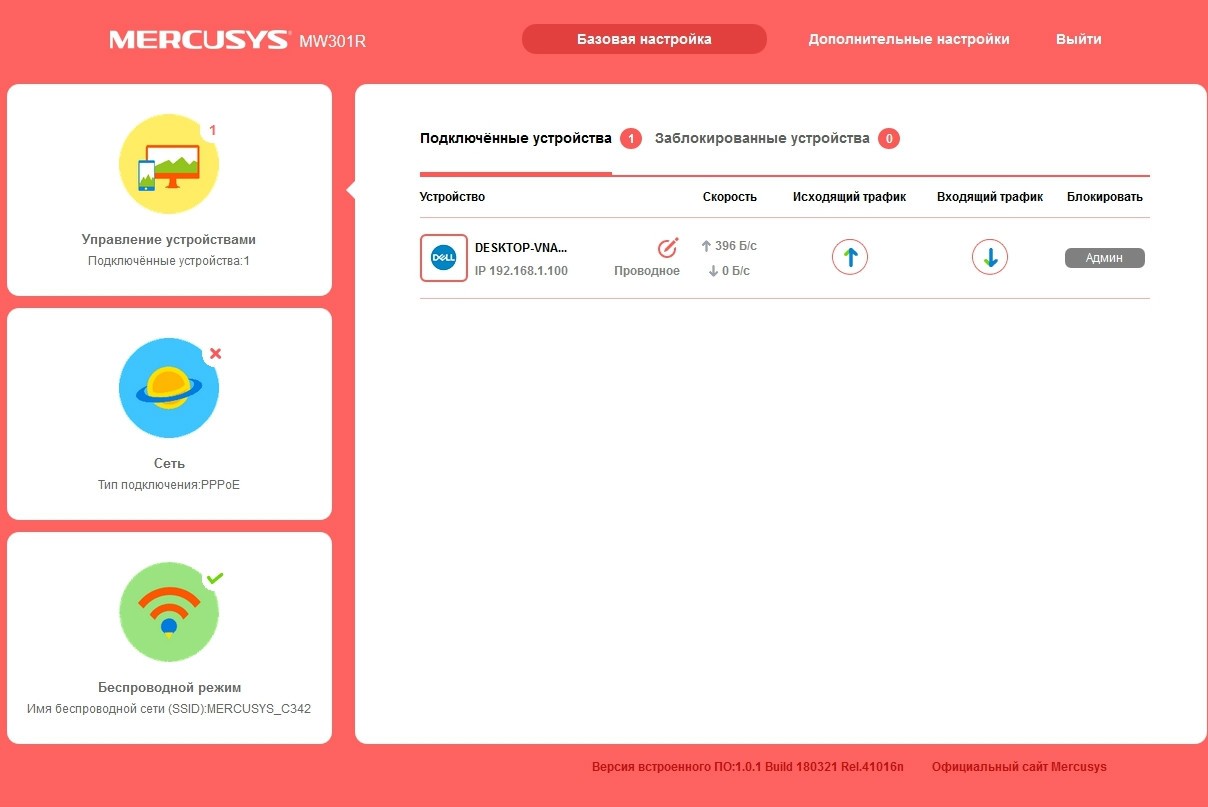Click the Wireless mode Wi-Fi icon
This screenshot has width=1208, height=807.
(x=168, y=611)
